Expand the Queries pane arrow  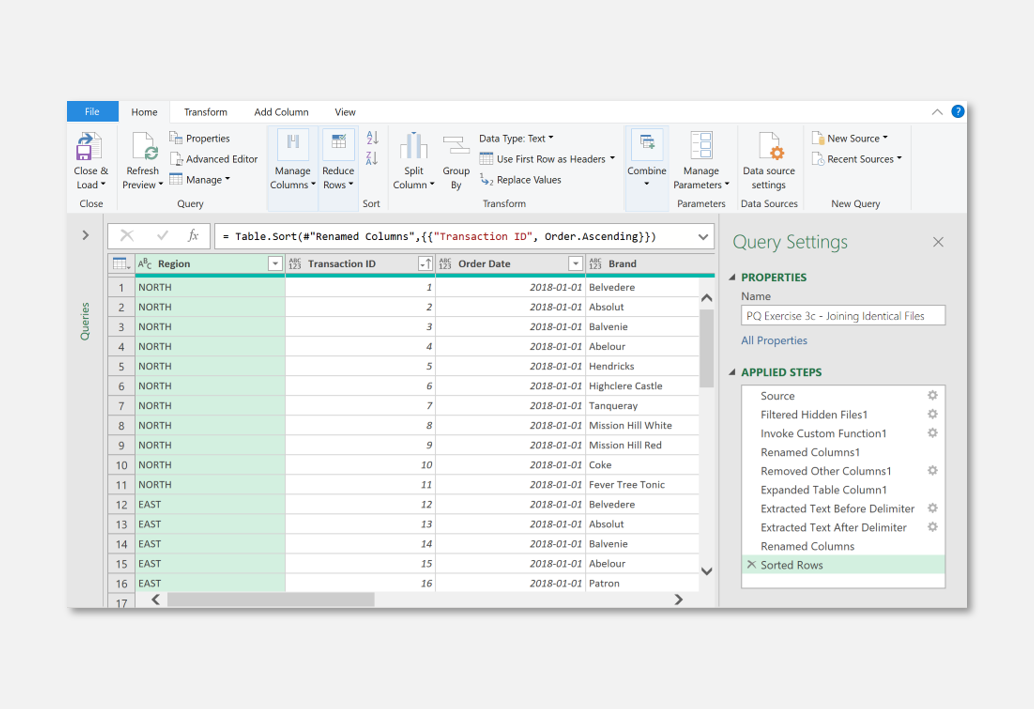click(x=85, y=236)
